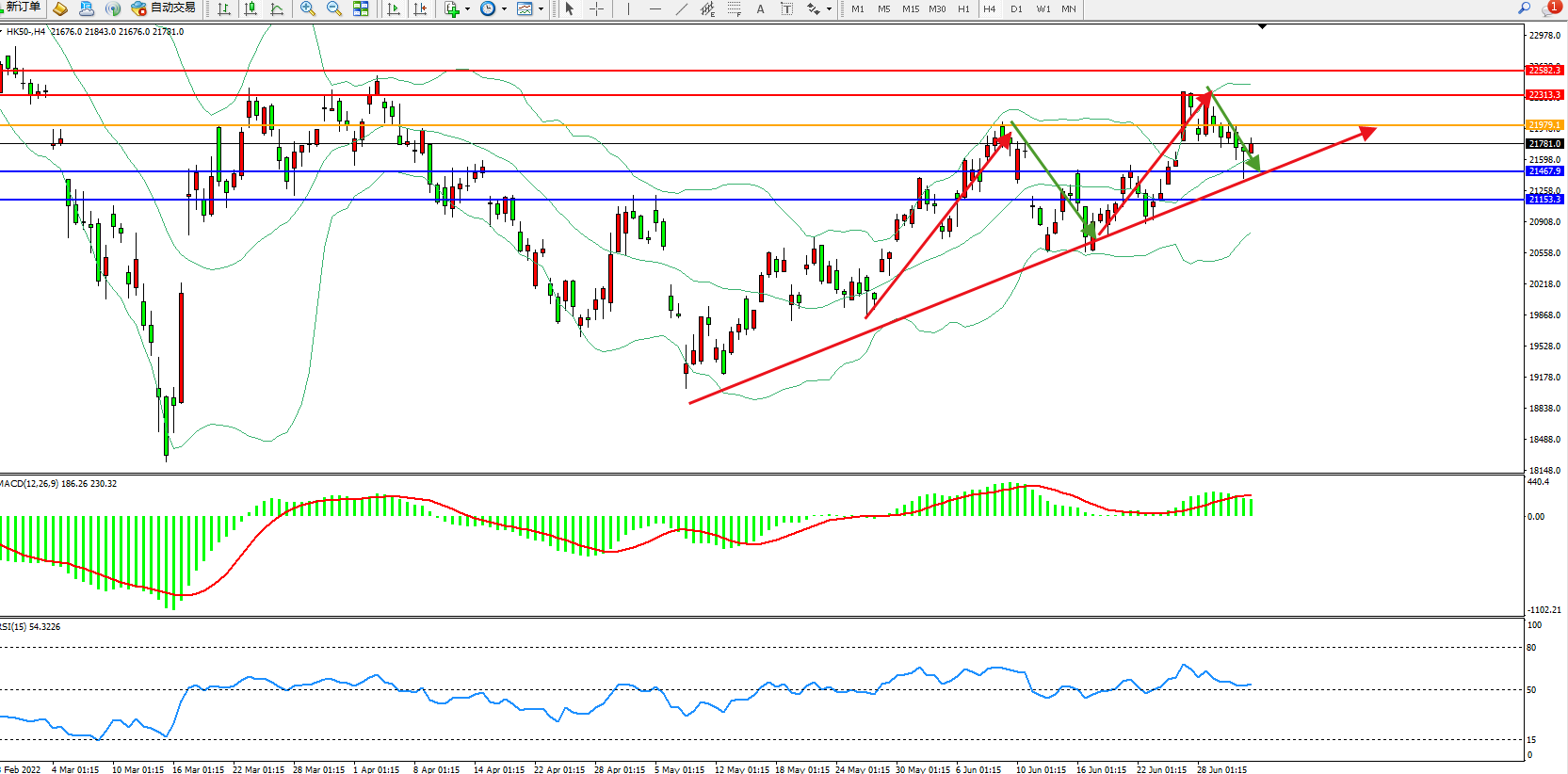Switch to the M15 timeframe
The width and height of the screenshot is (1568, 774).
(x=911, y=8)
